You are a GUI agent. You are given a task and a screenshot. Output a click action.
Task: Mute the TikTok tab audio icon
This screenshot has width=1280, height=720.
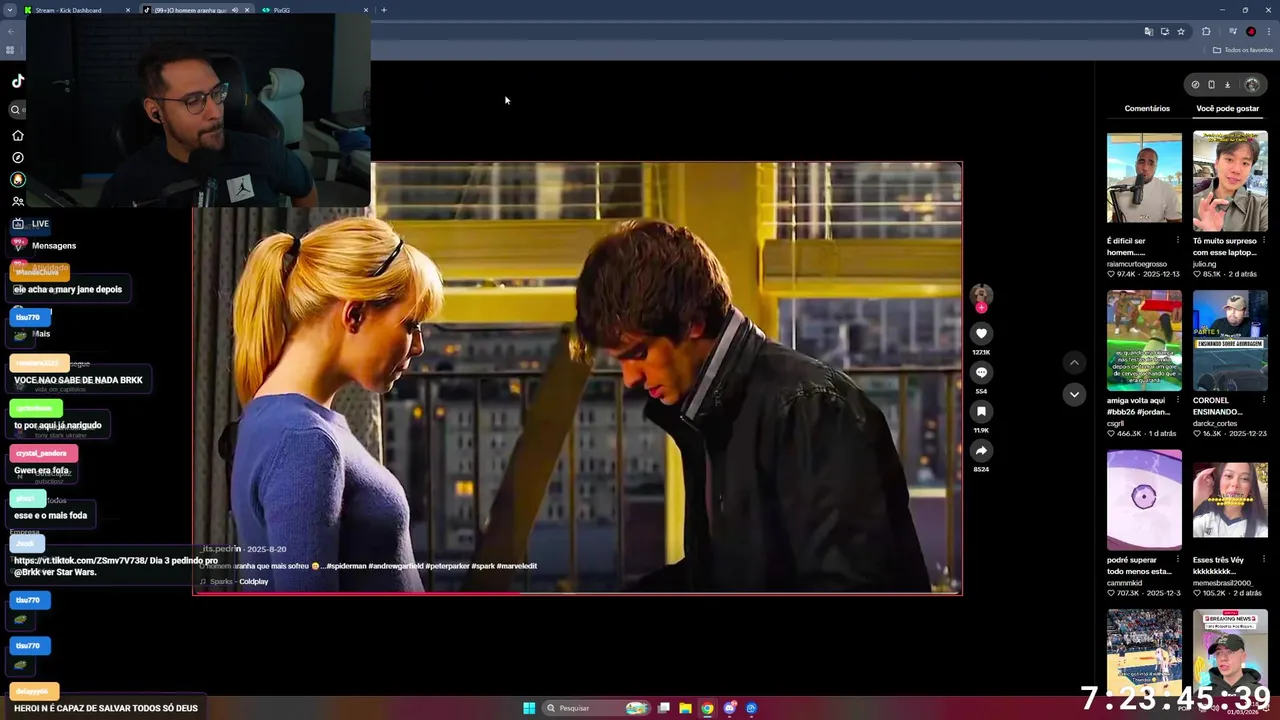(x=235, y=10)
